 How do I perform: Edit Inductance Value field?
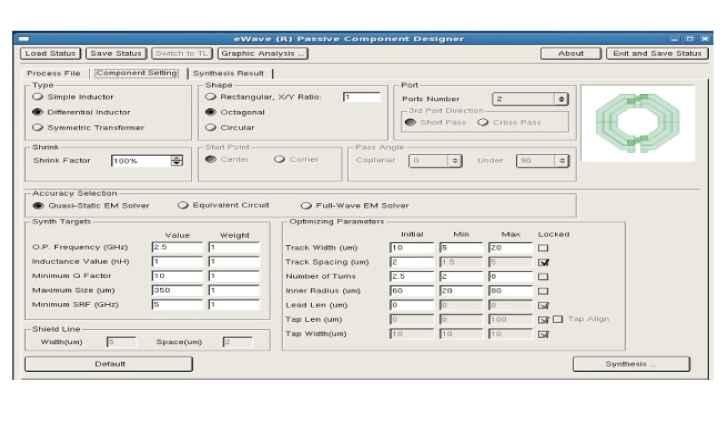(x=177, y=262)
